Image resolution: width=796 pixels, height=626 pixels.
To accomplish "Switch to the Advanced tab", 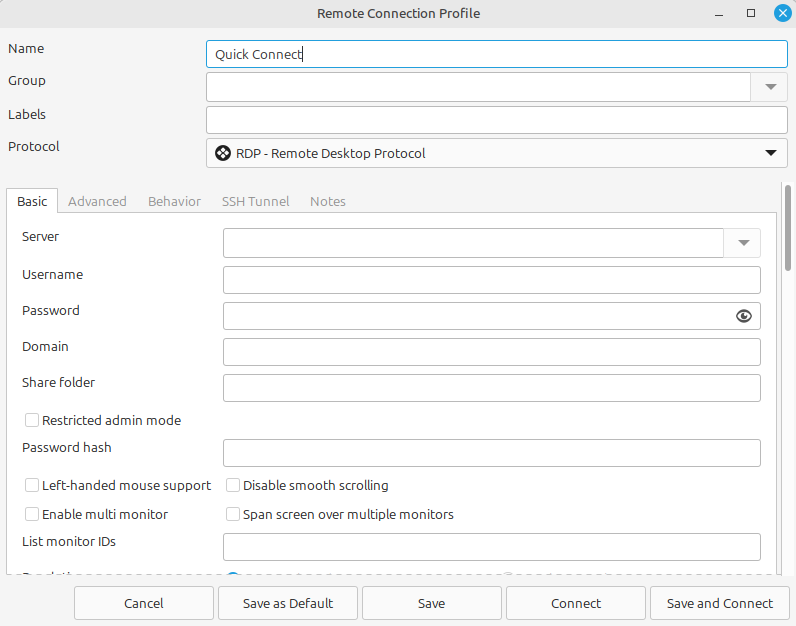I will tap(97, 201).
